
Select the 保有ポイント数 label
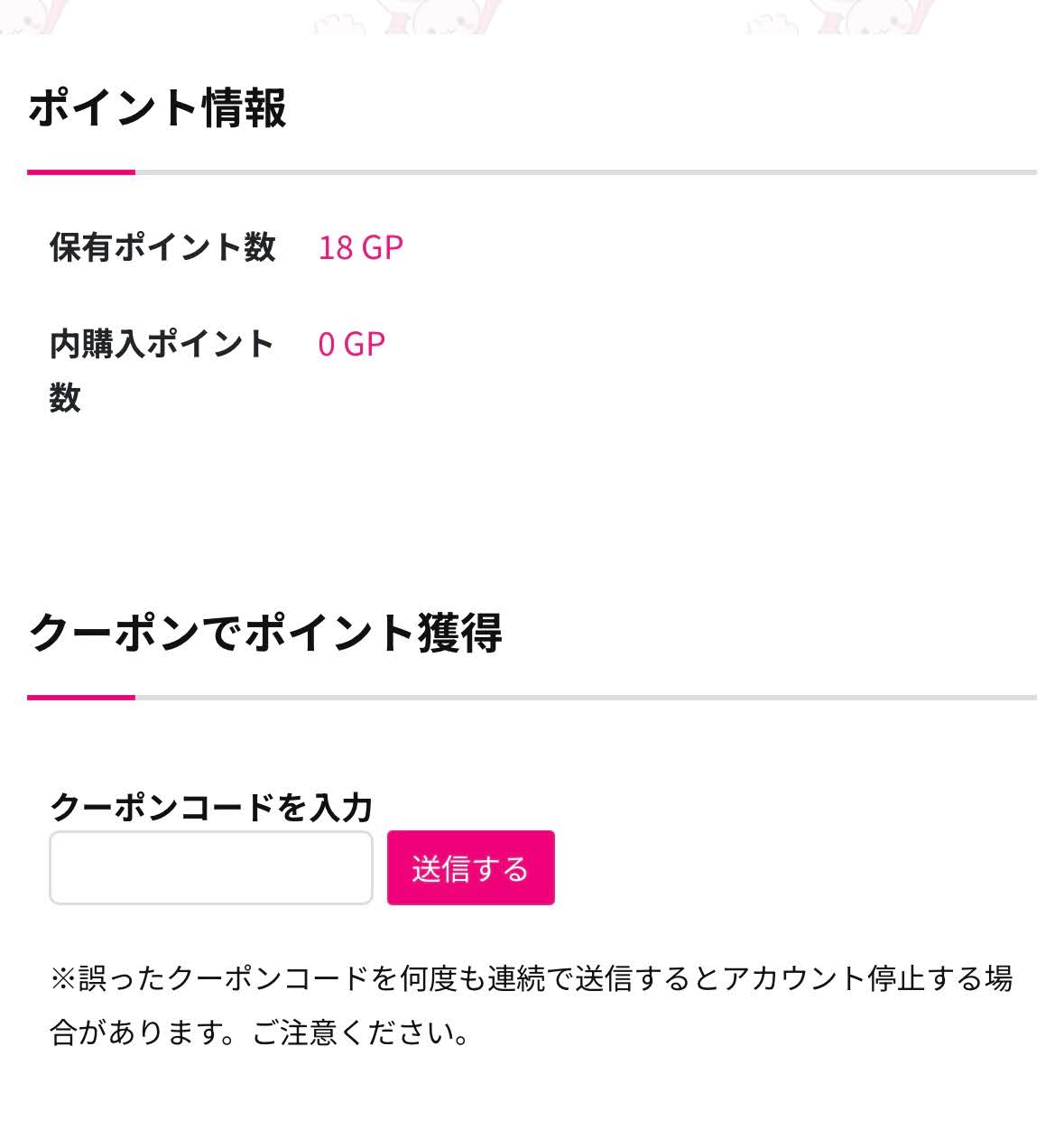(162, 246)
